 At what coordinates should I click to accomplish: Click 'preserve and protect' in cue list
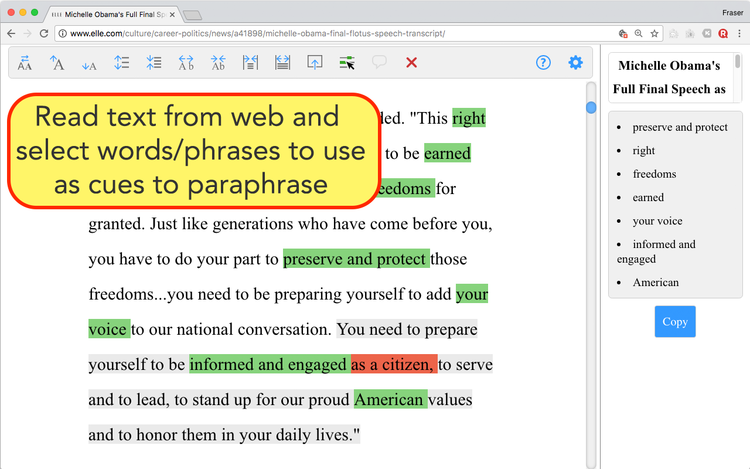[x=680, y=127]
